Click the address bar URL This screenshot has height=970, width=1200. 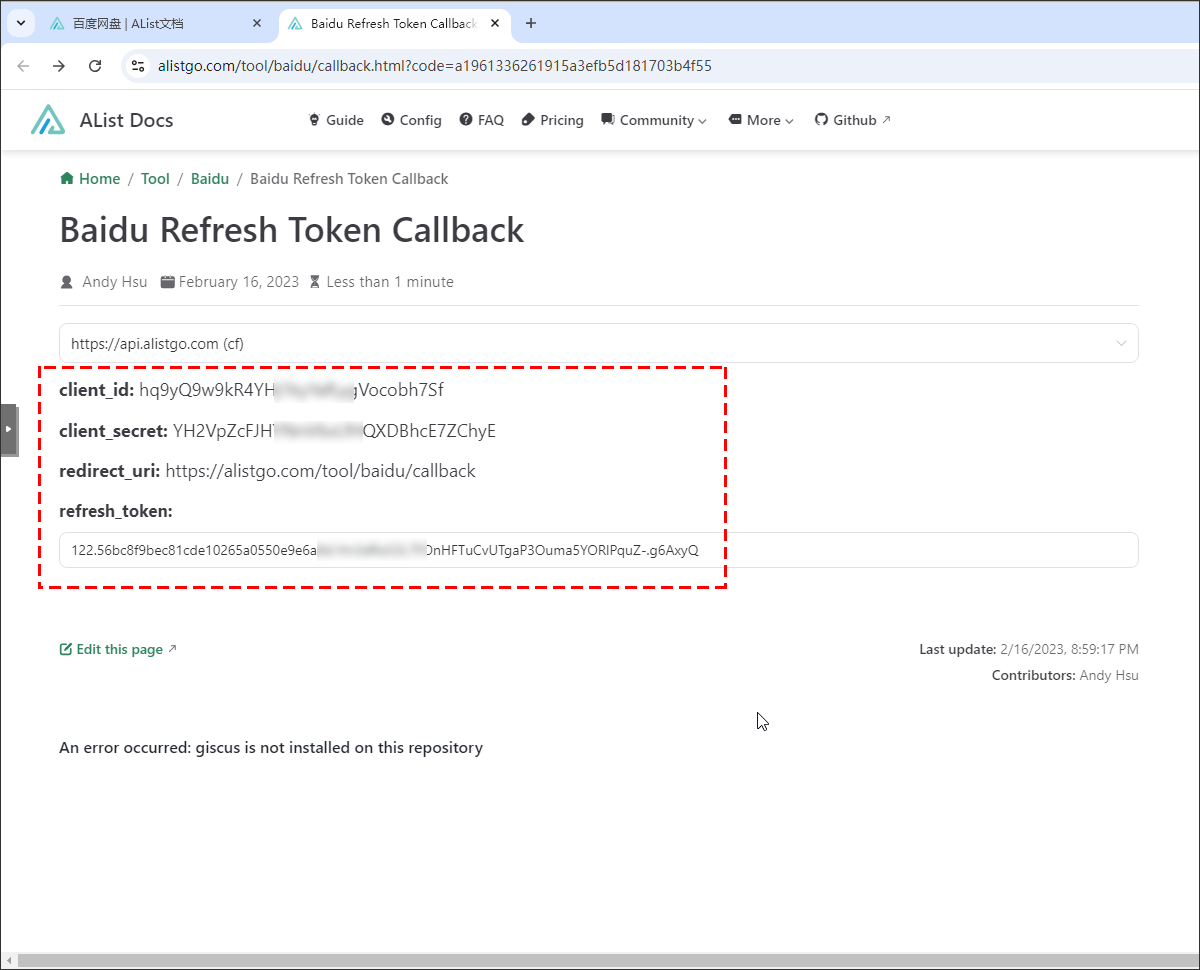435,66
